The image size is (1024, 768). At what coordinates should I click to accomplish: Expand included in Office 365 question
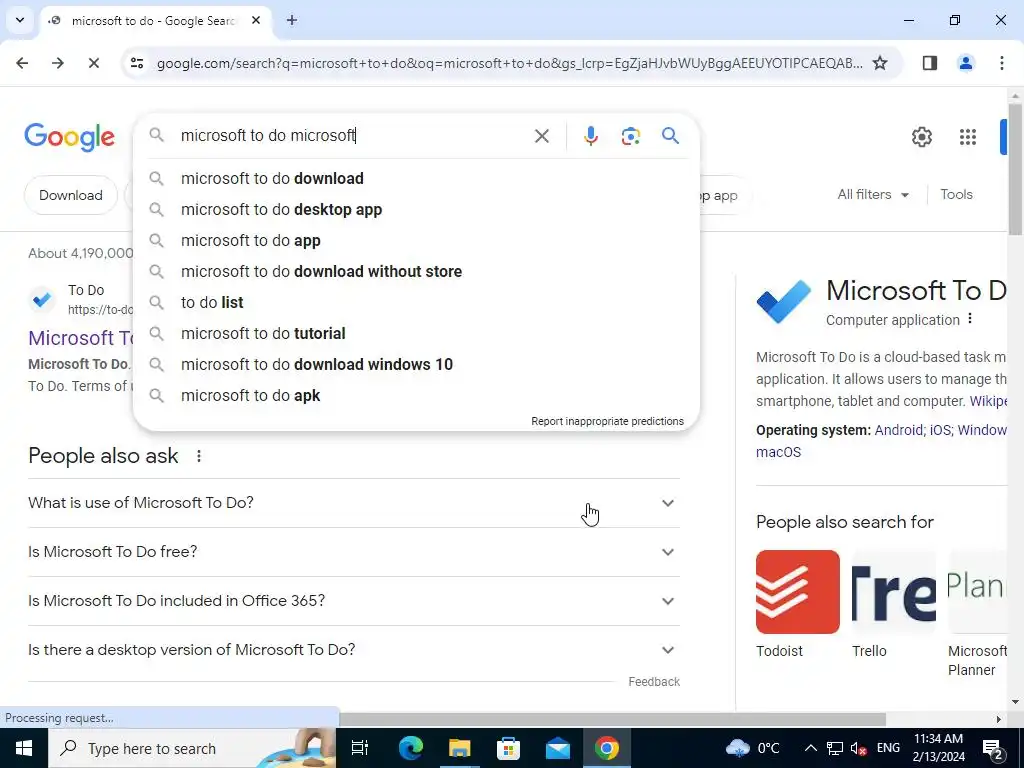[x=353, y=601]
